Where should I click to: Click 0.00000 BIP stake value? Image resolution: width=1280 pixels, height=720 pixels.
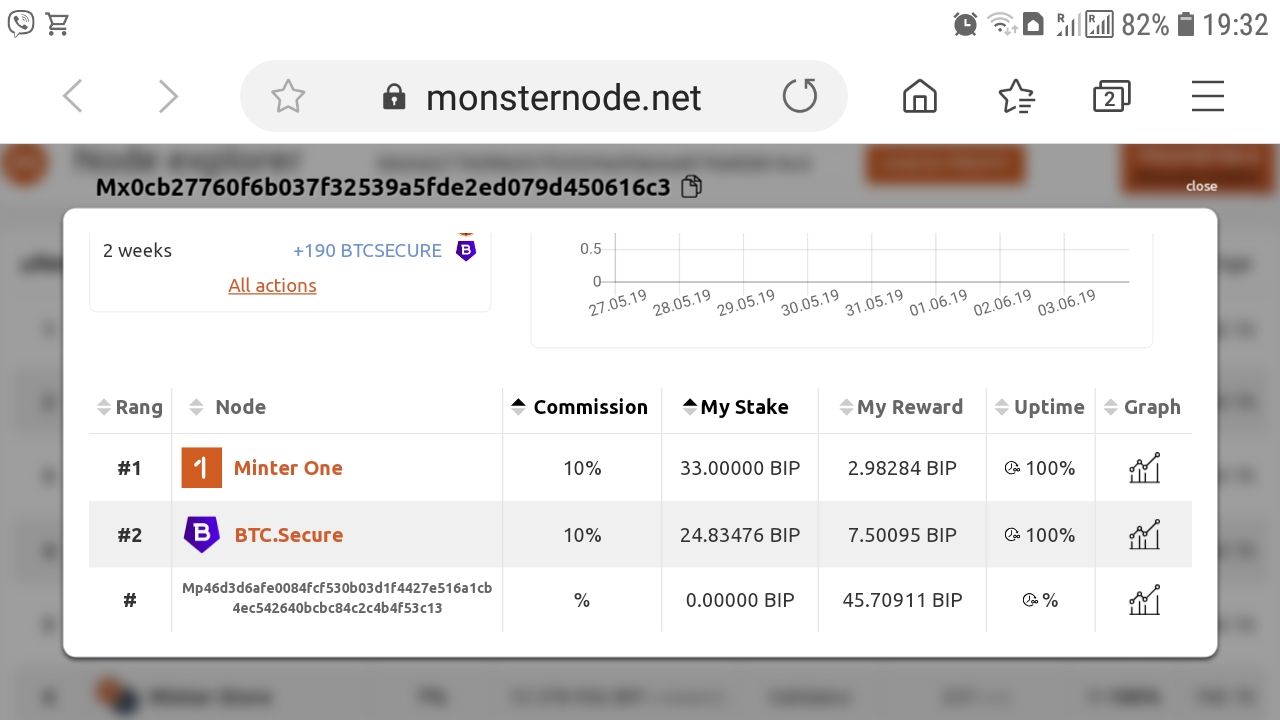coord(740,600)
